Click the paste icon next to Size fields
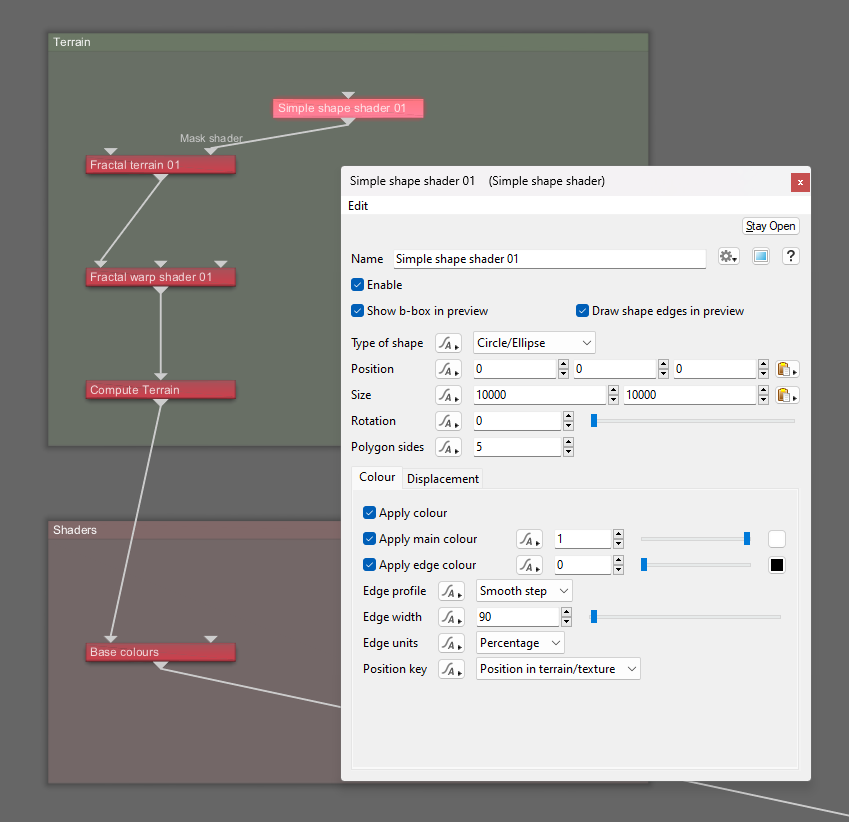This screenshot has width=849, height=822. click(x=787, y=394)
